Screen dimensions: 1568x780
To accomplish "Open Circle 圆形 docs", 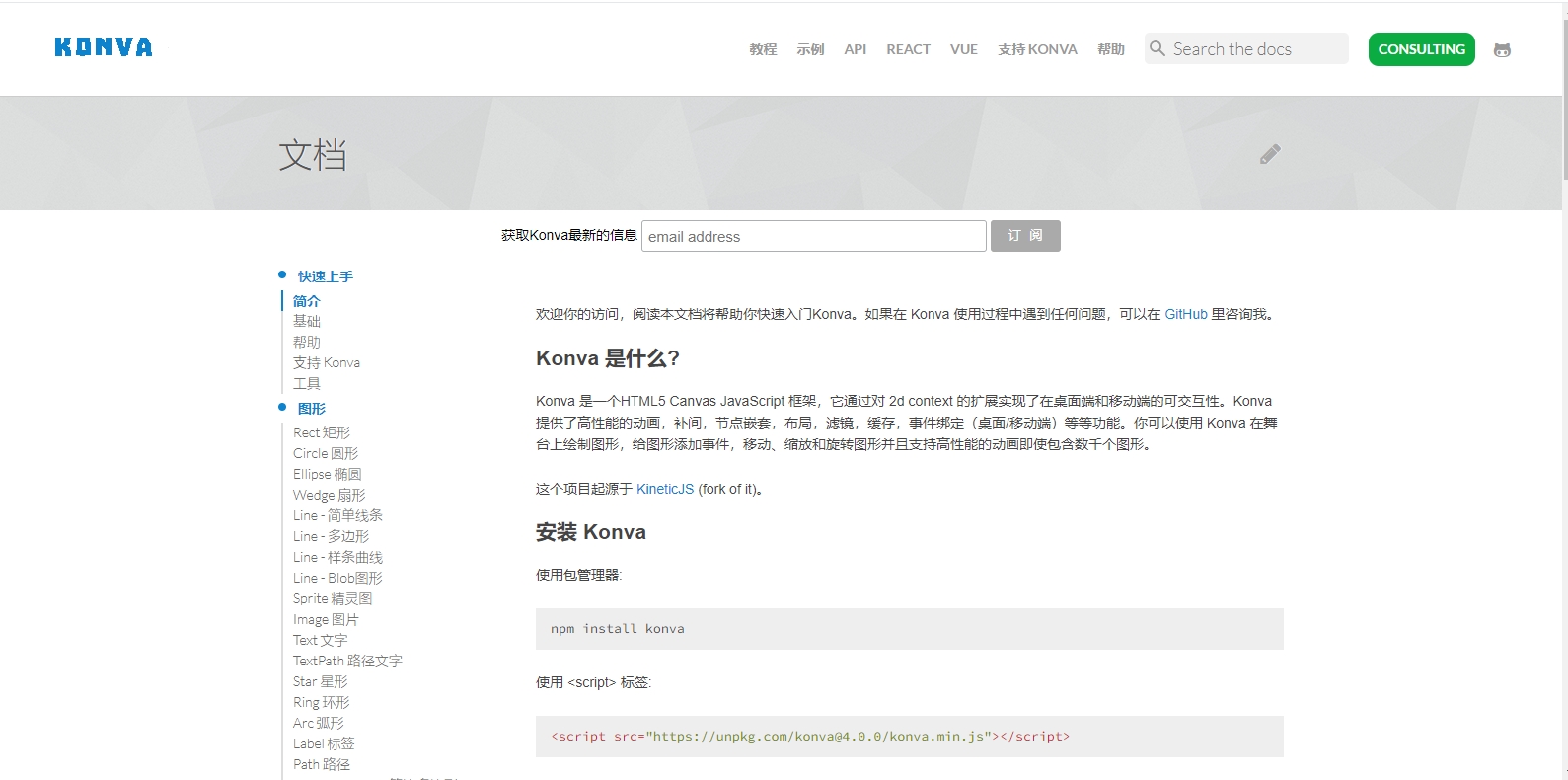I will click(x=326, y=453).
